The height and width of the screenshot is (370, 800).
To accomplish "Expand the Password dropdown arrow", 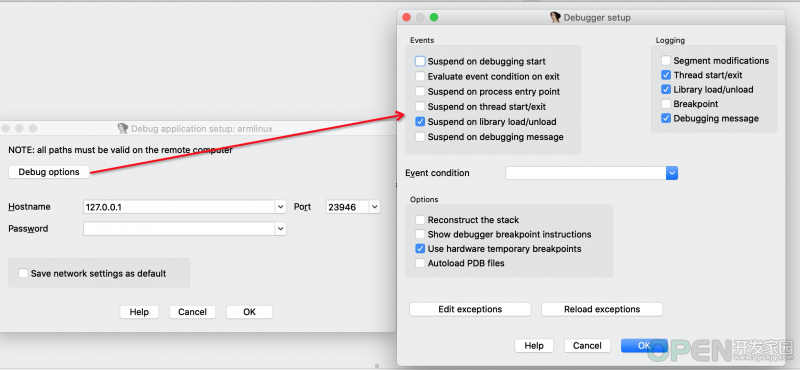I will click(x=281, y=229).
